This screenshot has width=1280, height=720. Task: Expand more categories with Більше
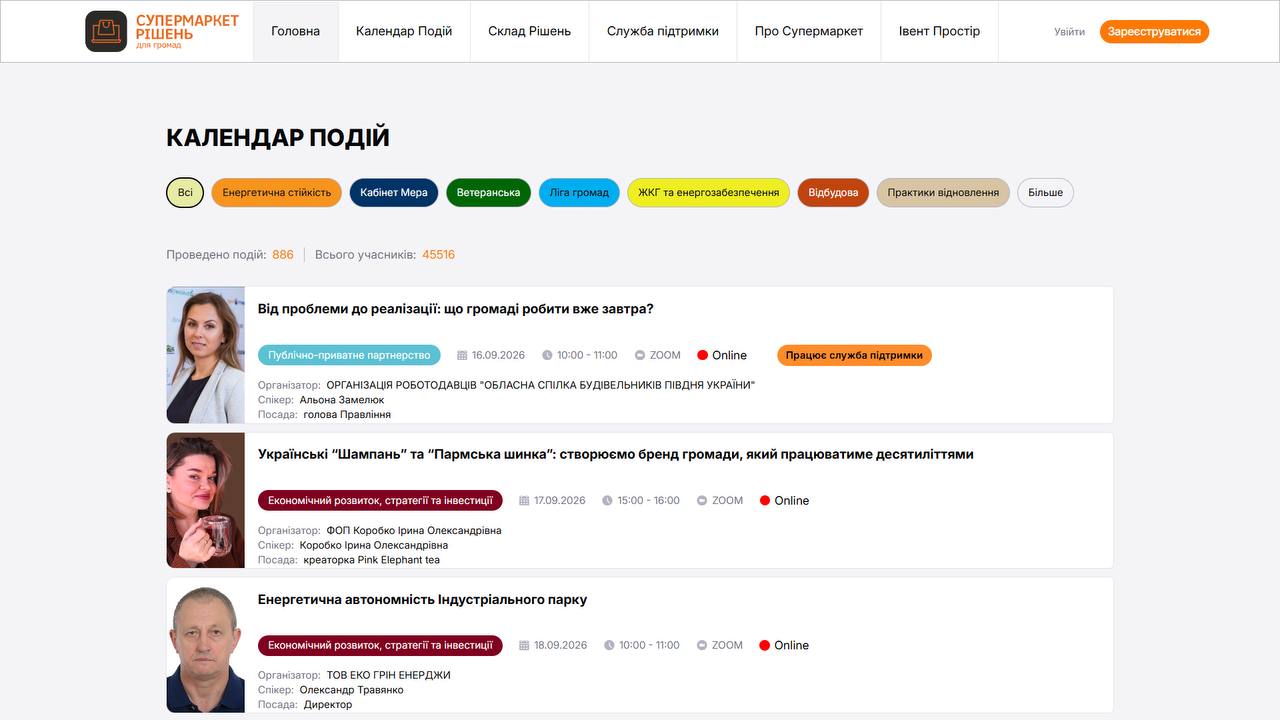point(1046,193)
